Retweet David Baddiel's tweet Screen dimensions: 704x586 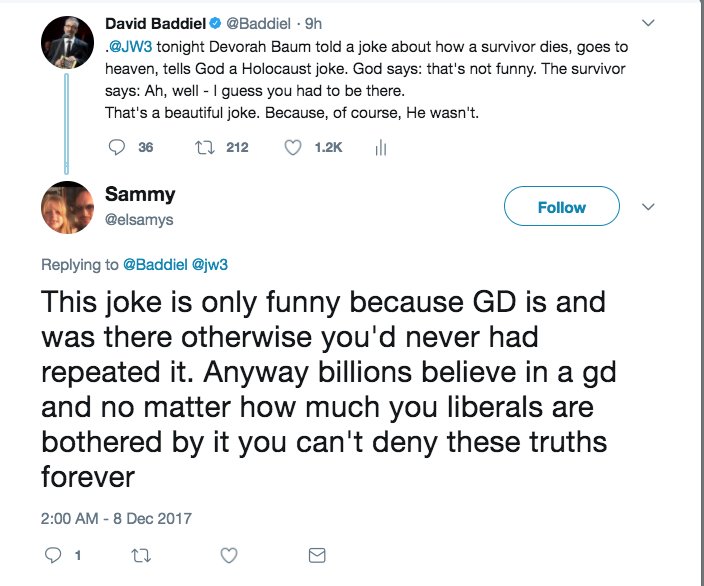pos(208,147)
